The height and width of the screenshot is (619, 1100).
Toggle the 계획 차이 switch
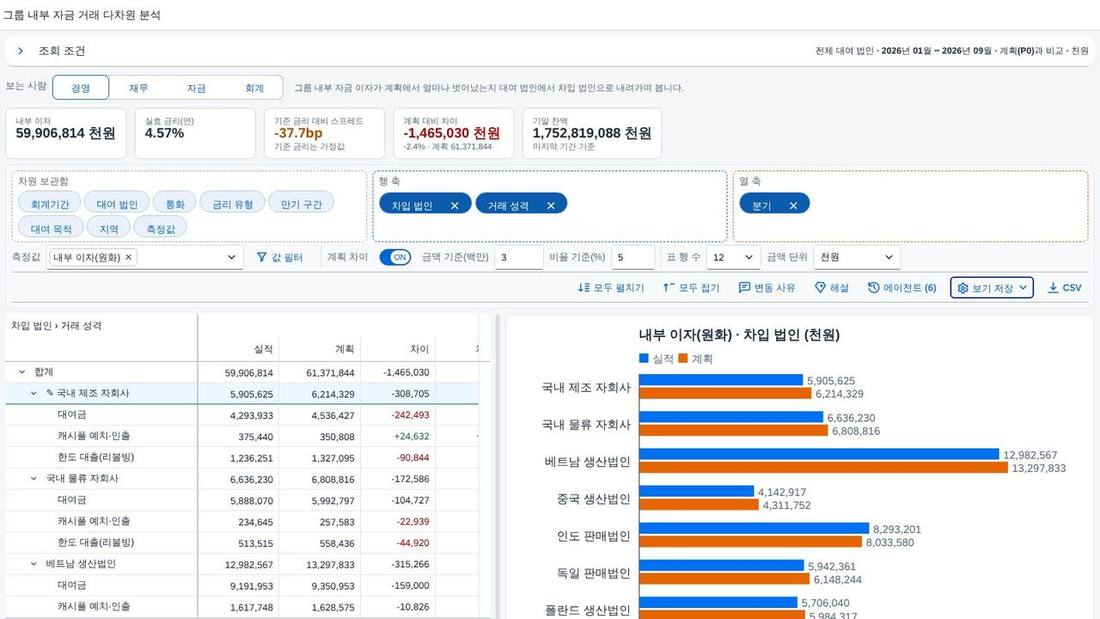395,258
